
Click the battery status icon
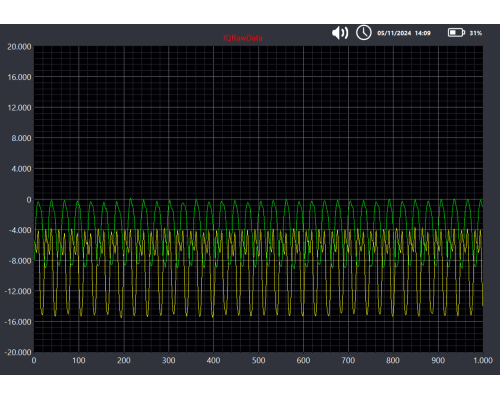[456, 33]
